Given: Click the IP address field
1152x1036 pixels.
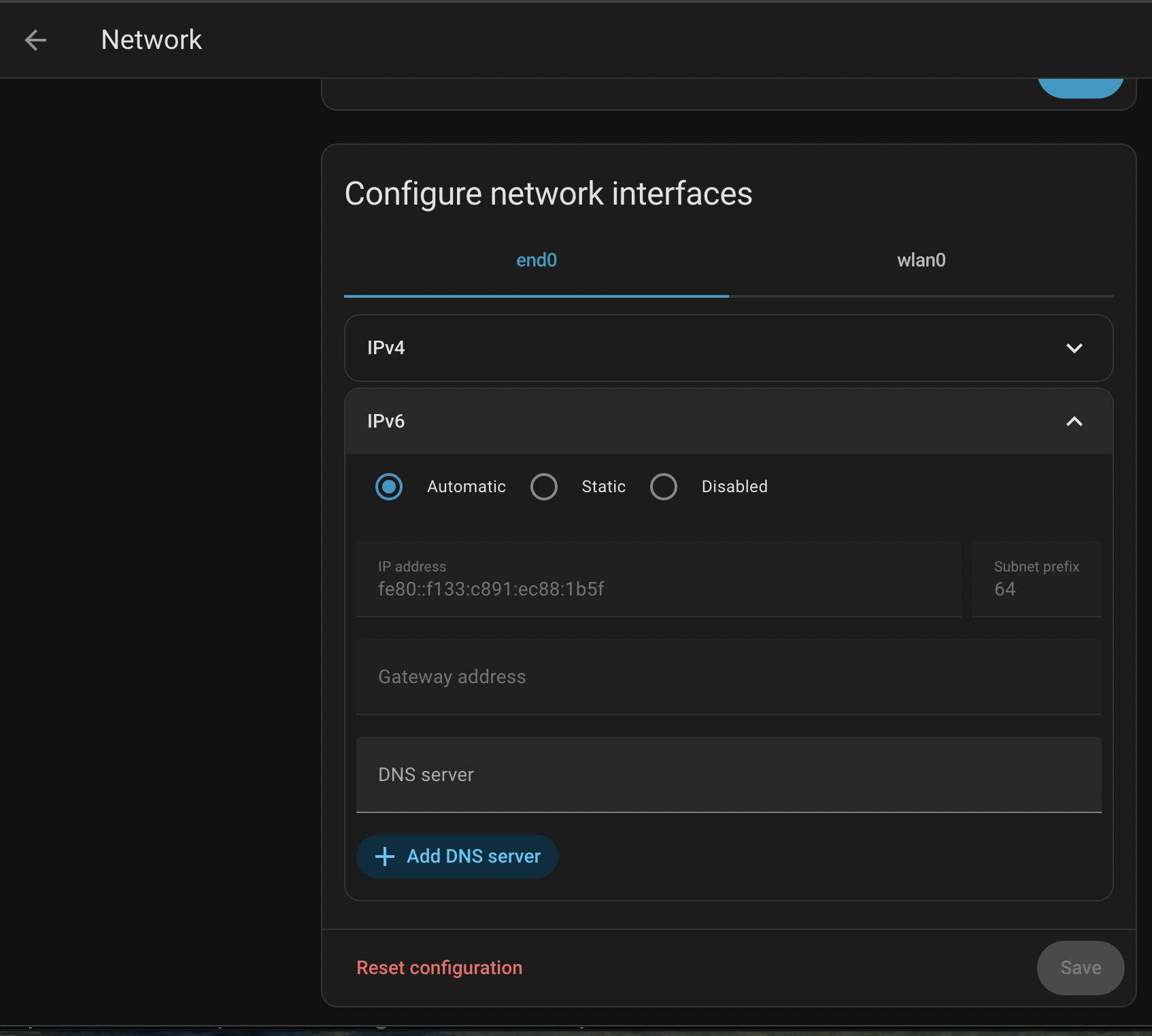Looking at the screenshot, I should (658, 580).
